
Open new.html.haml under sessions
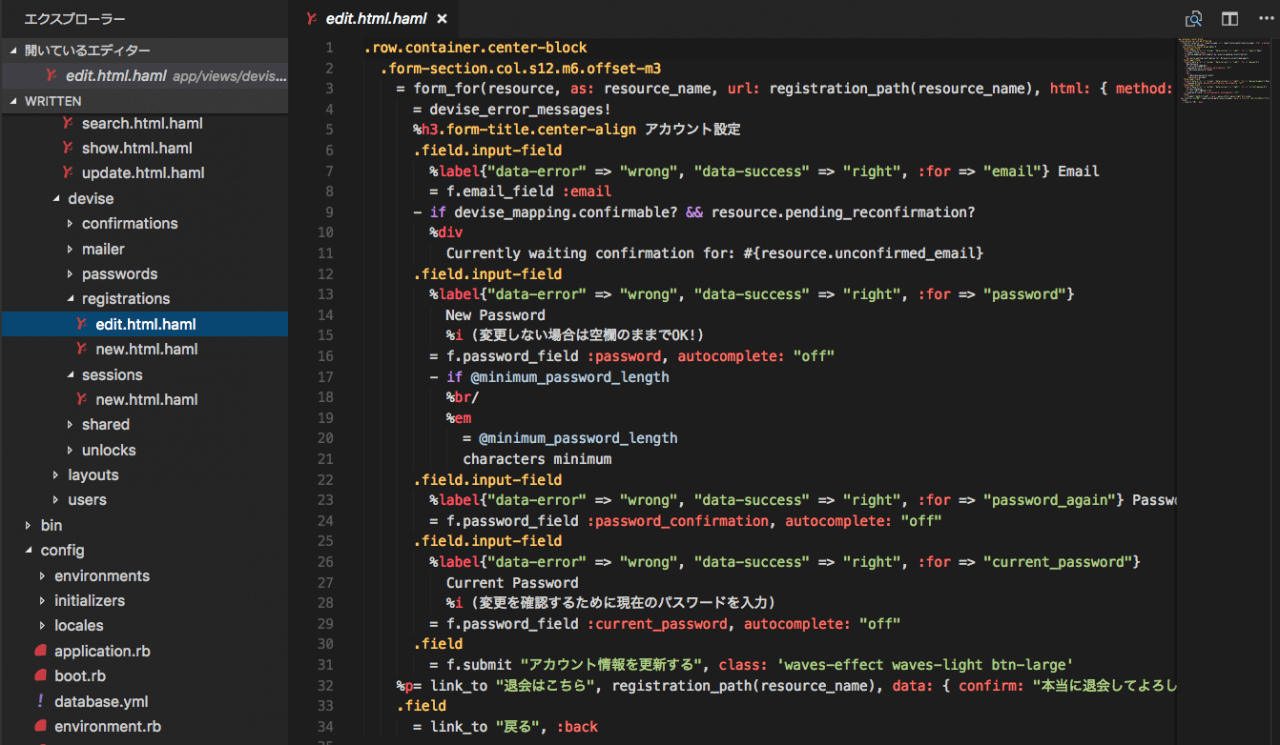(146, 399)
